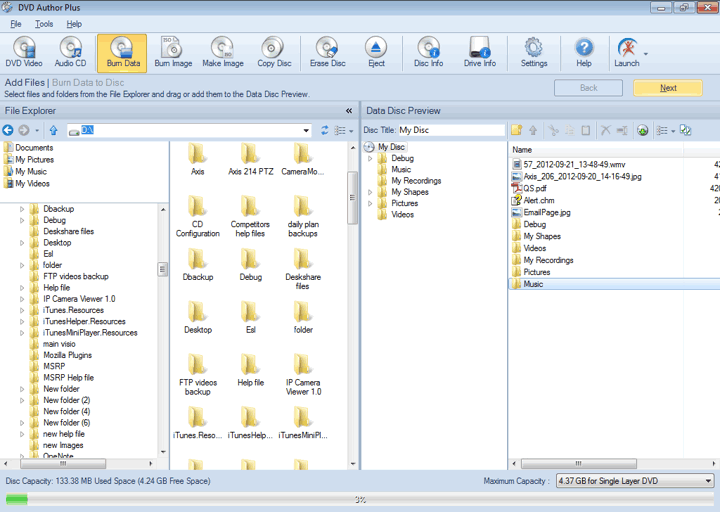The width and height of the screenshot is (720, 512).
Task: Collapse the File Explorer panel
Action: tap(349, 111)
